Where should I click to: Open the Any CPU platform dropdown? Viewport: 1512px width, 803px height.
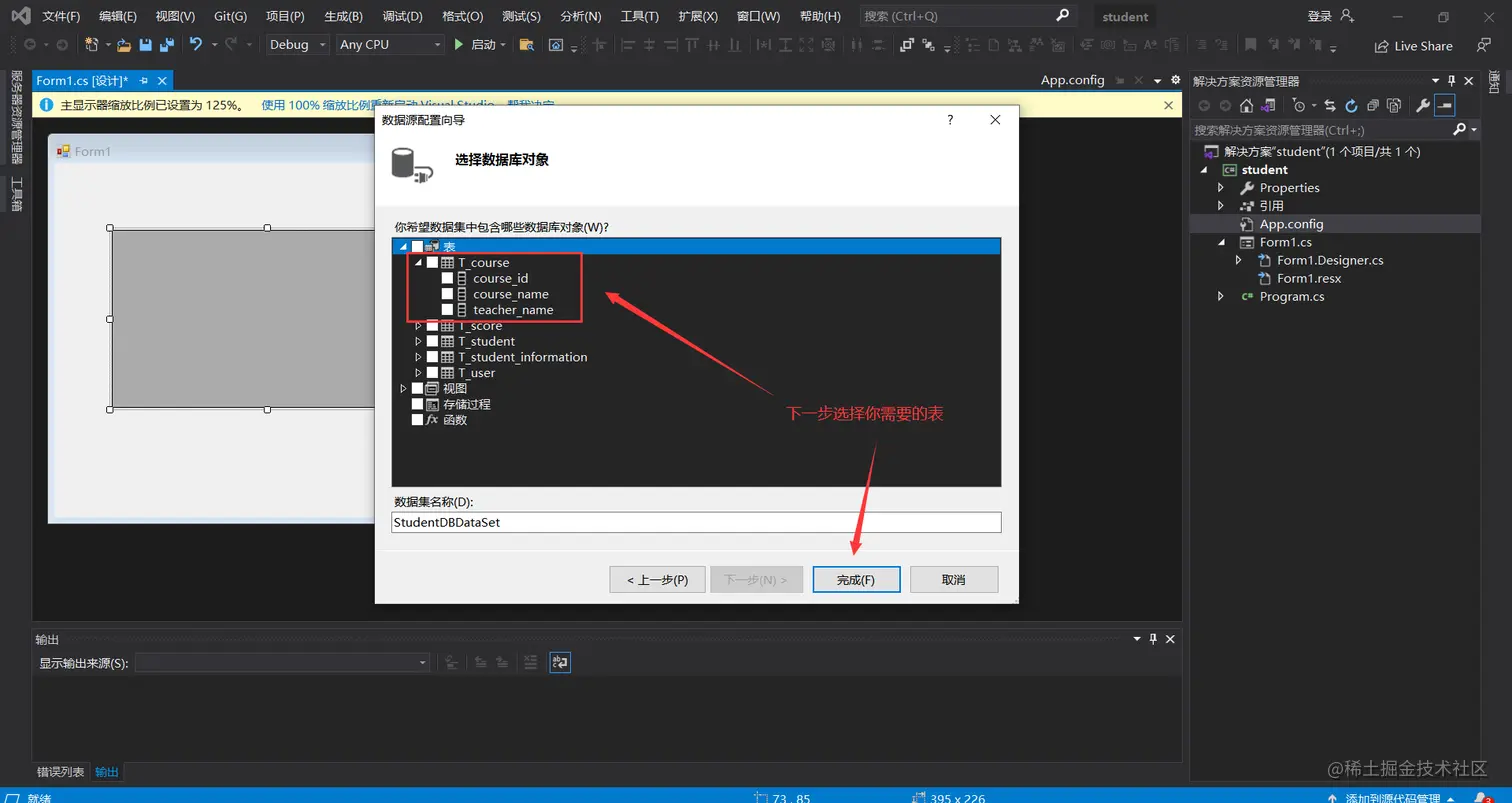(390, 45)
